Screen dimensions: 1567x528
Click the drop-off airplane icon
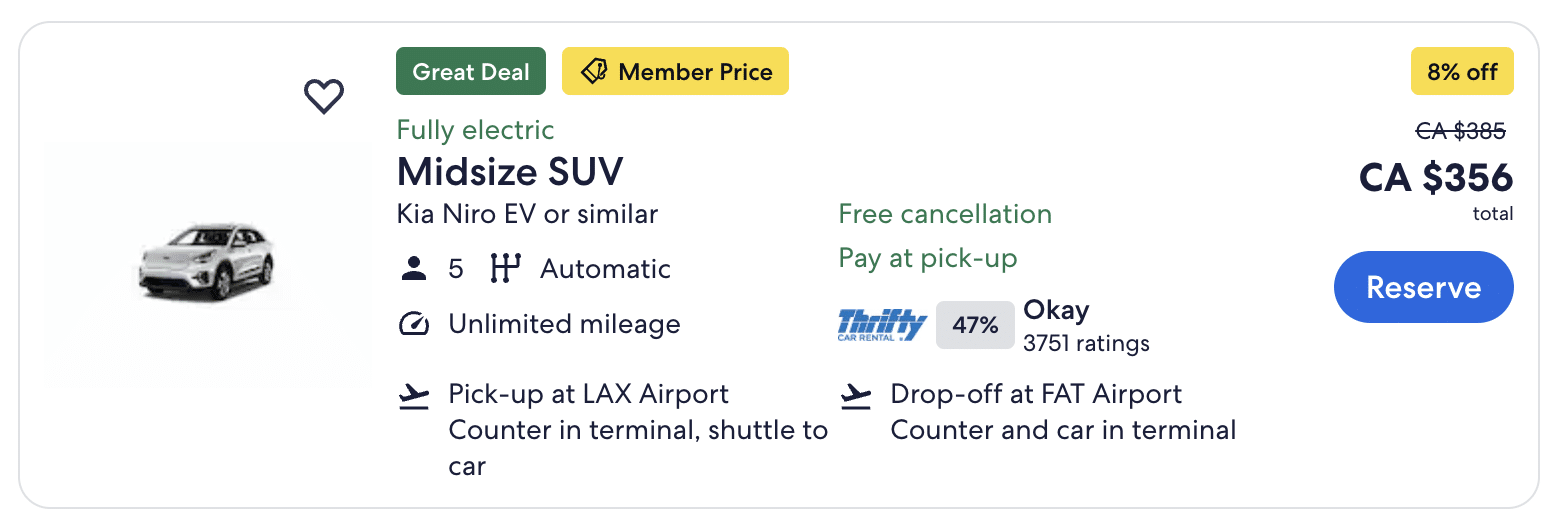pyautogui.click(x=855, y=397)
